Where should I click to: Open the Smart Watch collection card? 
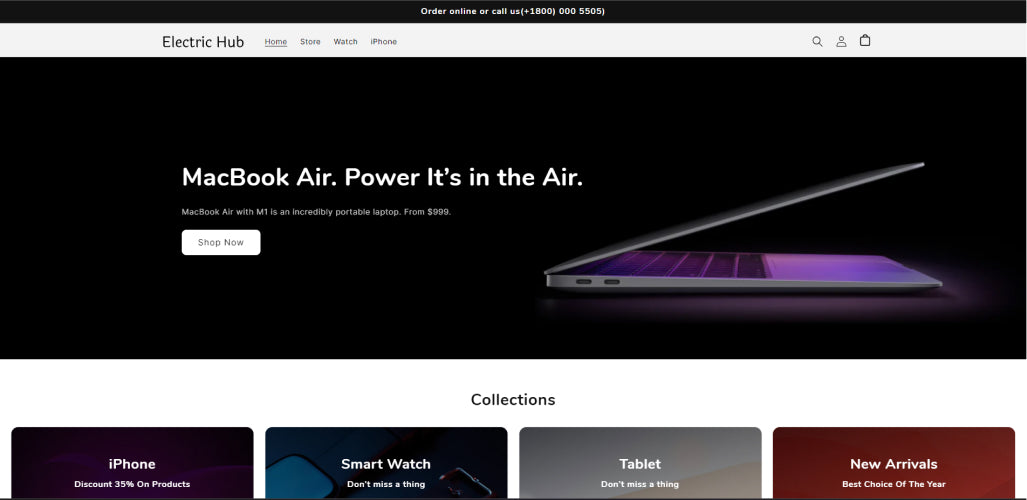click(386, 463)
